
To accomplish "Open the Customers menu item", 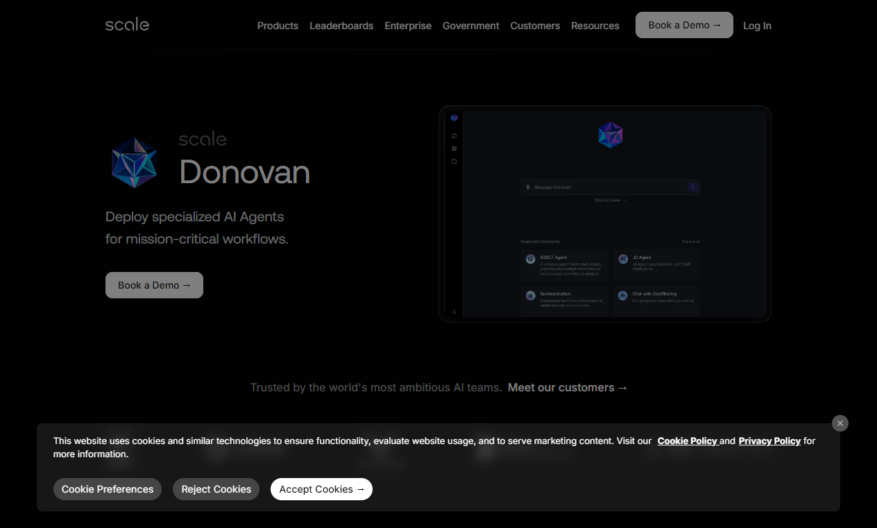I will coord(535,26).
